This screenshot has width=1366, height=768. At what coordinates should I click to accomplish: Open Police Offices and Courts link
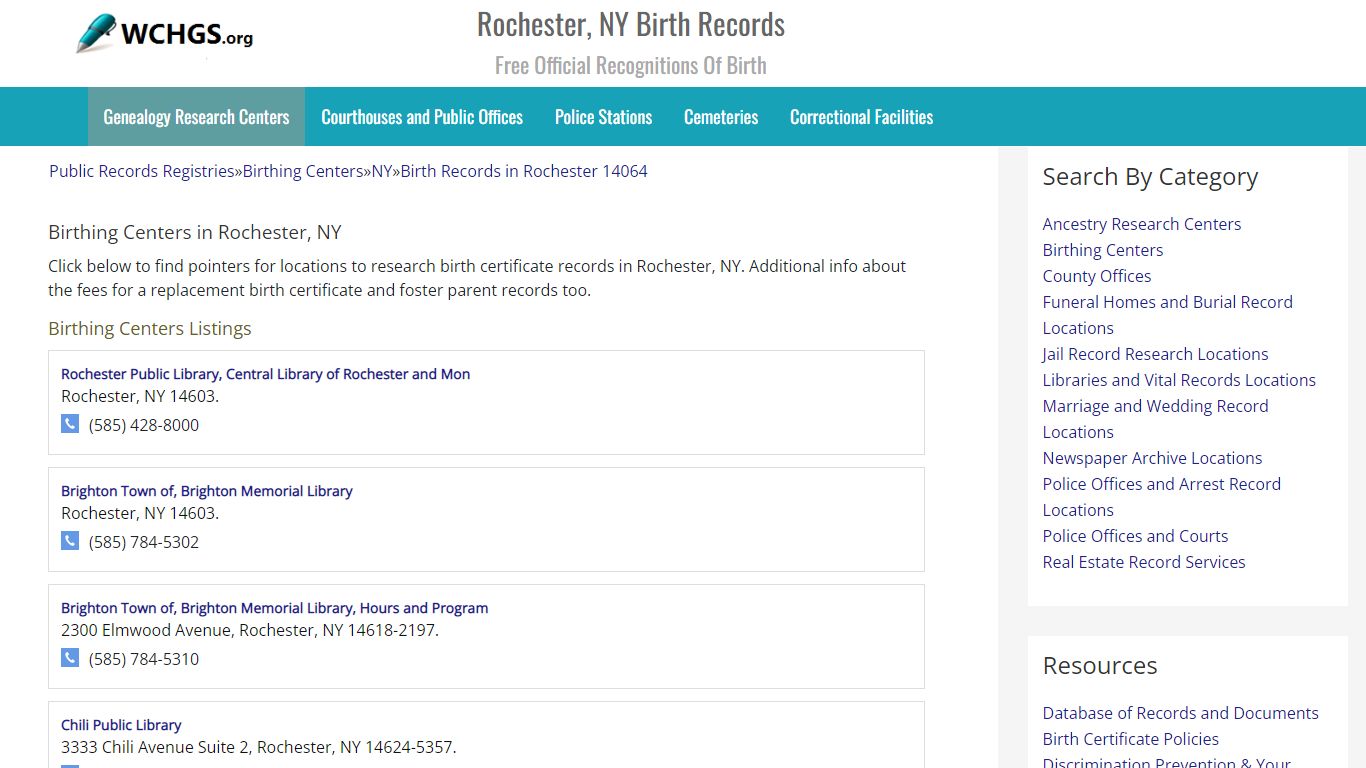coord(1135,536)
